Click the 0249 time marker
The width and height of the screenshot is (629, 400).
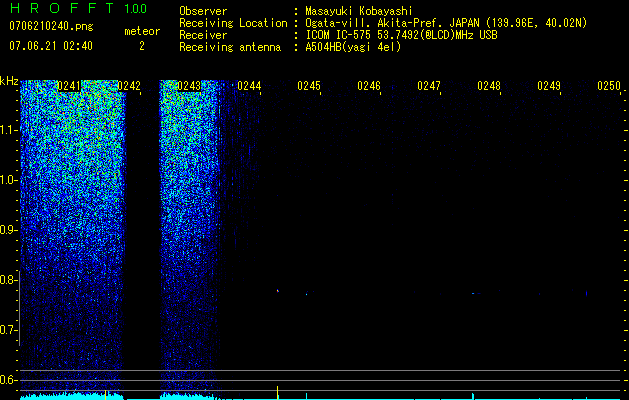[x=549, y=86]
